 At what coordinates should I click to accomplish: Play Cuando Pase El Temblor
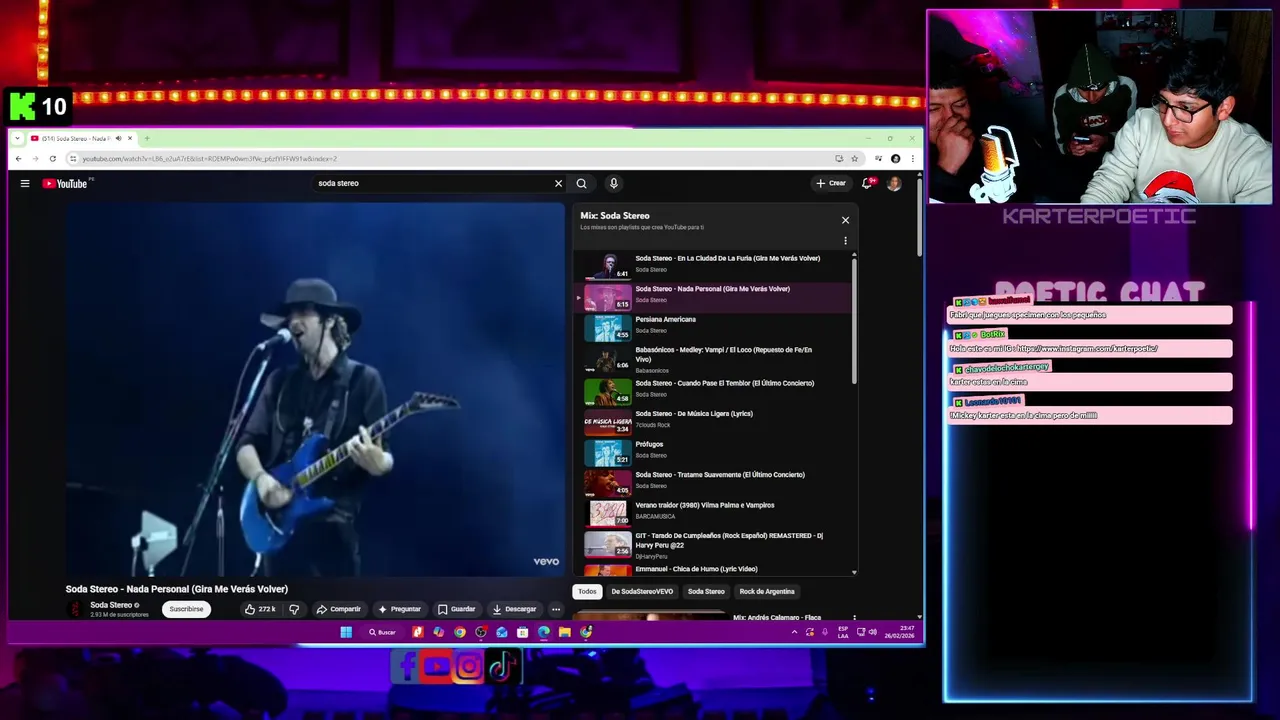coord(715,390)
